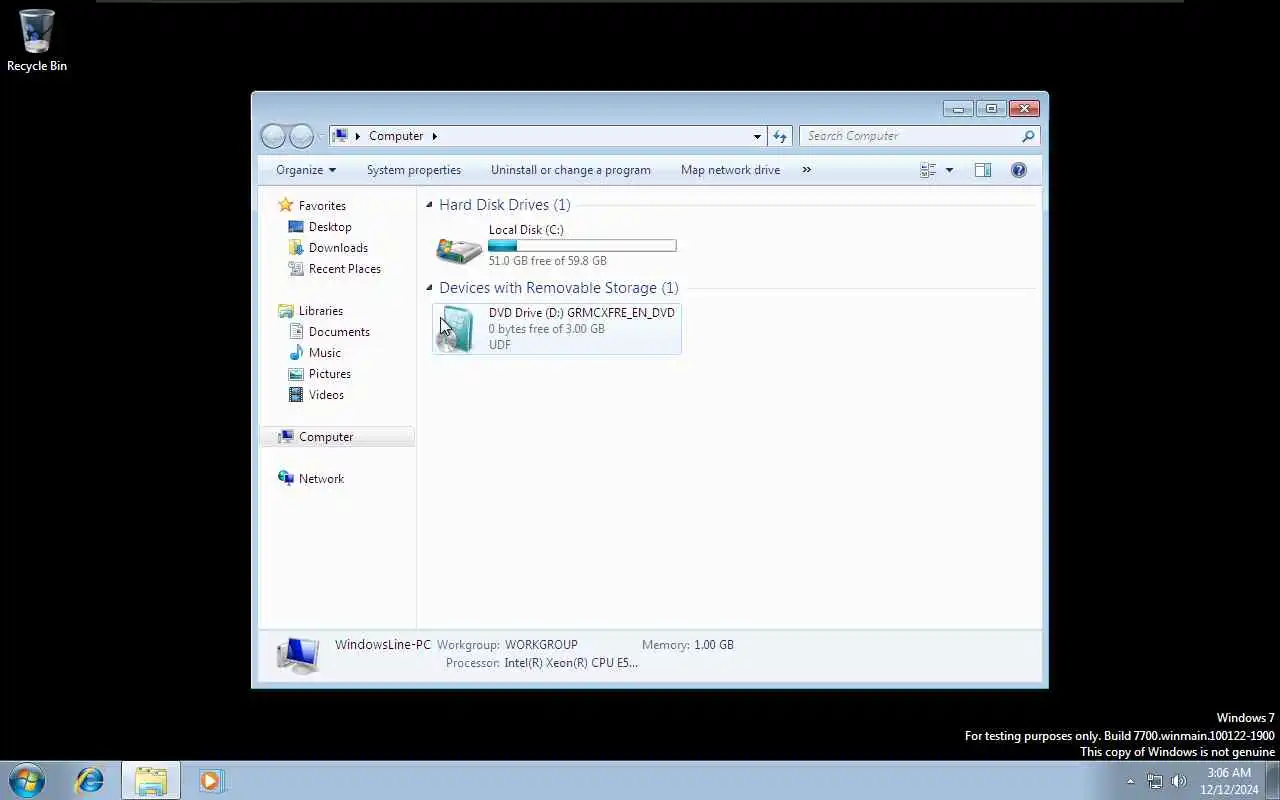Open the address bar history dropdown
This screenshot has height=800, width=1280.
pyautogui.click(x=757, y=136)
